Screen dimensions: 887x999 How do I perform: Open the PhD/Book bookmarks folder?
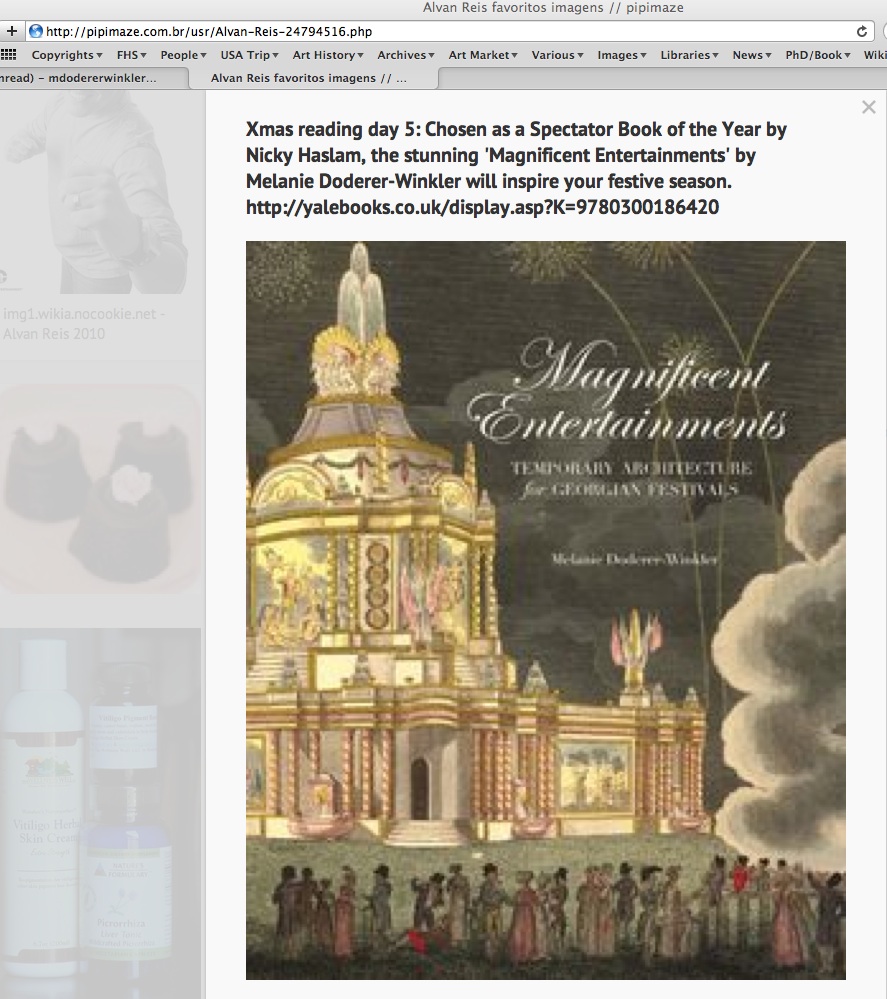click(x=818, y=55)
